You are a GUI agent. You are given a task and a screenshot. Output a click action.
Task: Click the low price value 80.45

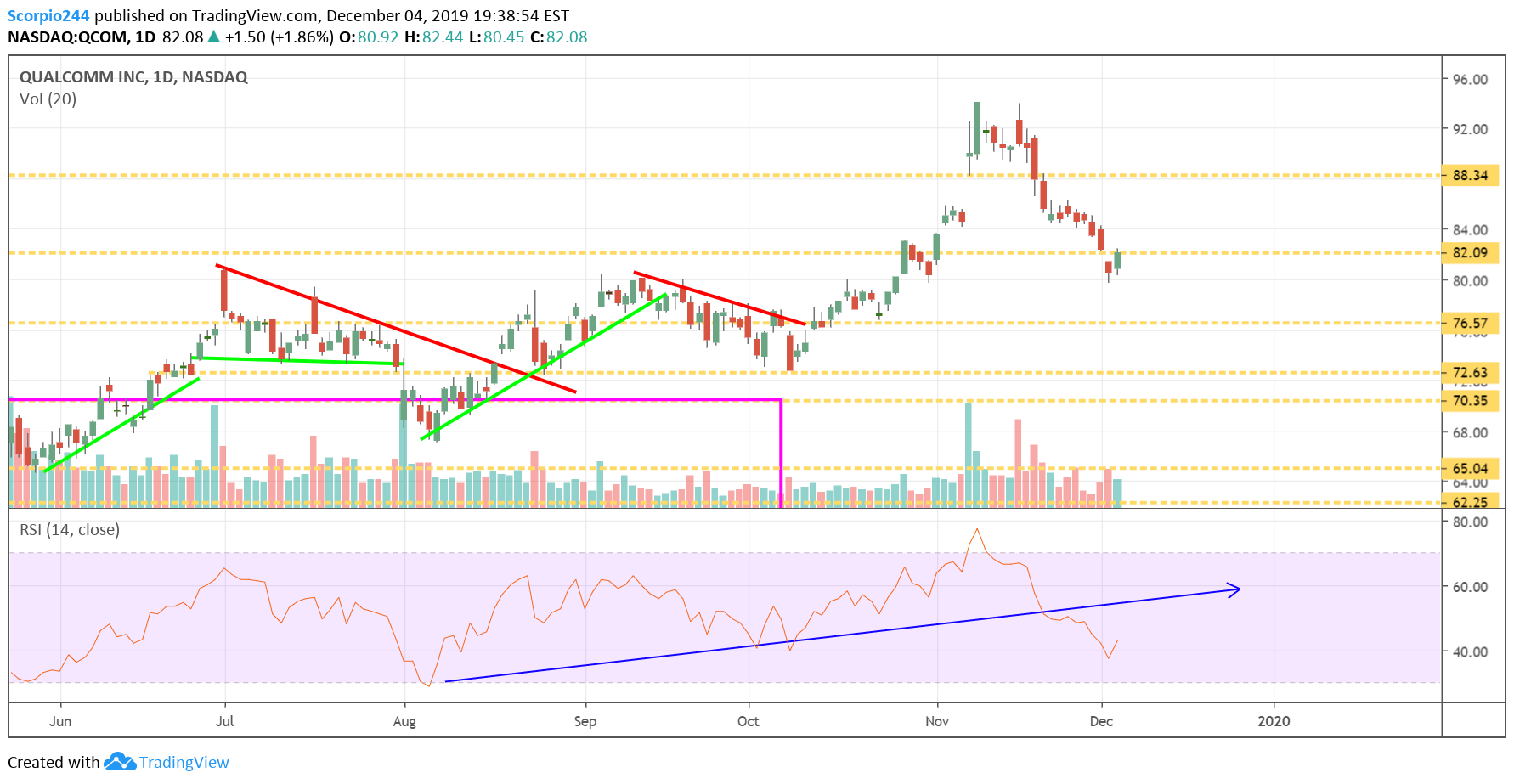click(x=504, y=37)
